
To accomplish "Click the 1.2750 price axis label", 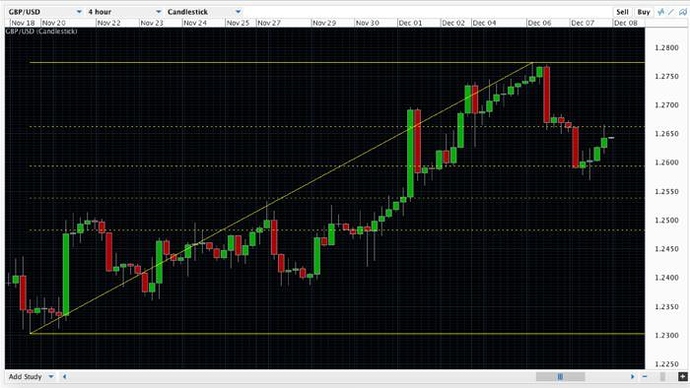I will [667, 76].
